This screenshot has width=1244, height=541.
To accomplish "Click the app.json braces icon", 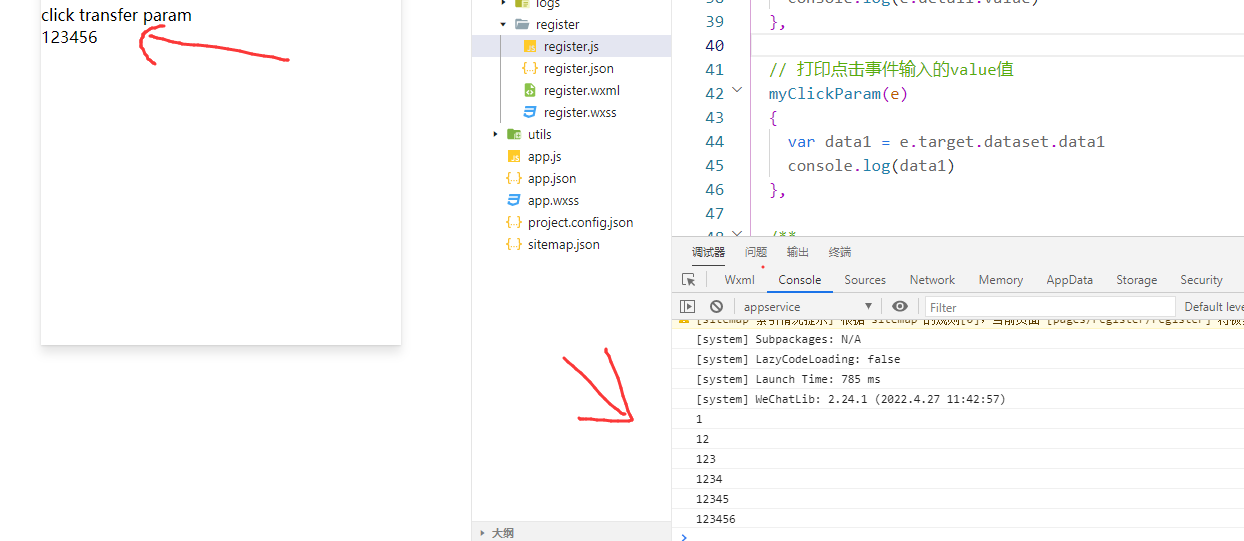I will (x=514, y=178).
